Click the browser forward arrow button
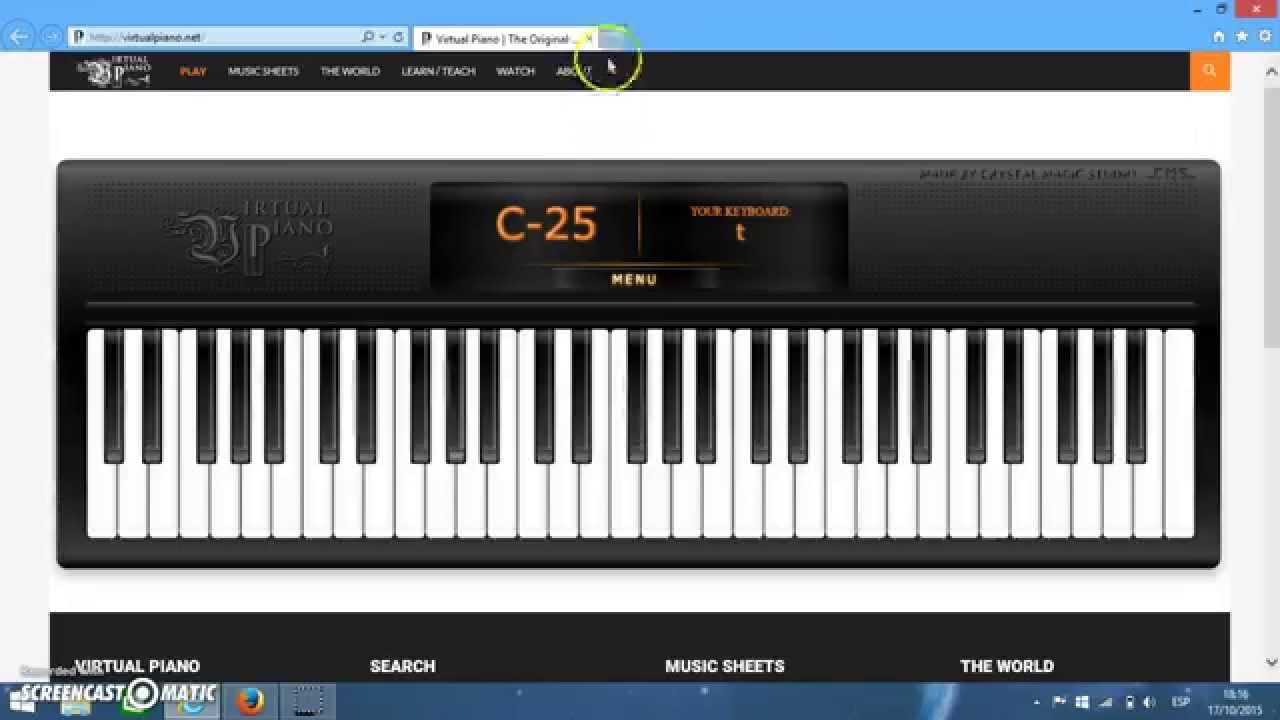1280x720 pixels. point(51,37)
